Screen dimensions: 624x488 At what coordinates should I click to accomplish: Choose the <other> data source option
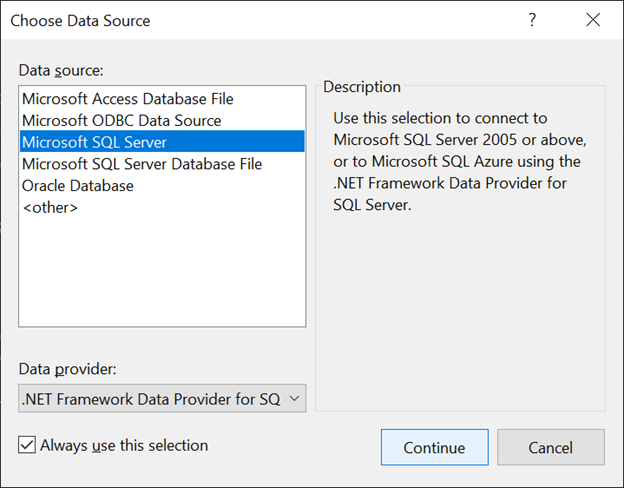pyautogui.click(x=50, y=207)
